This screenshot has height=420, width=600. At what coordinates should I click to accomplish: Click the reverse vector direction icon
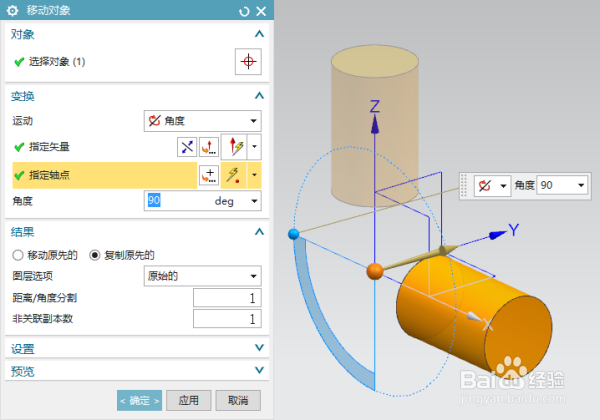187,147
